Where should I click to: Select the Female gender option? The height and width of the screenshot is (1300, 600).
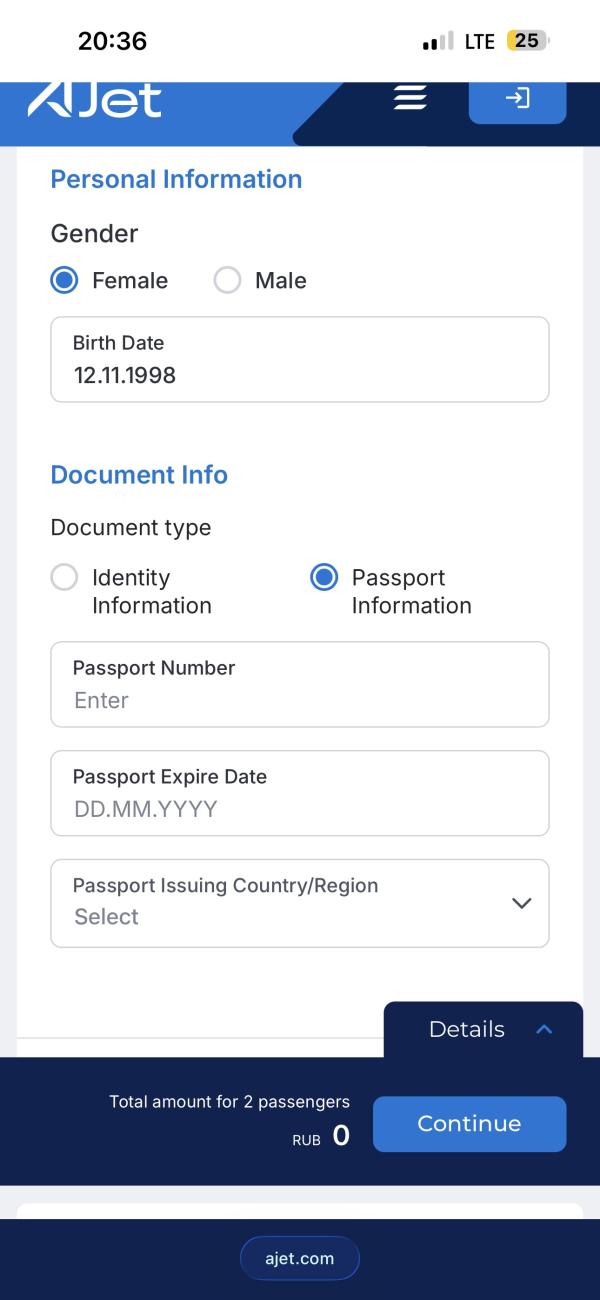65,281
